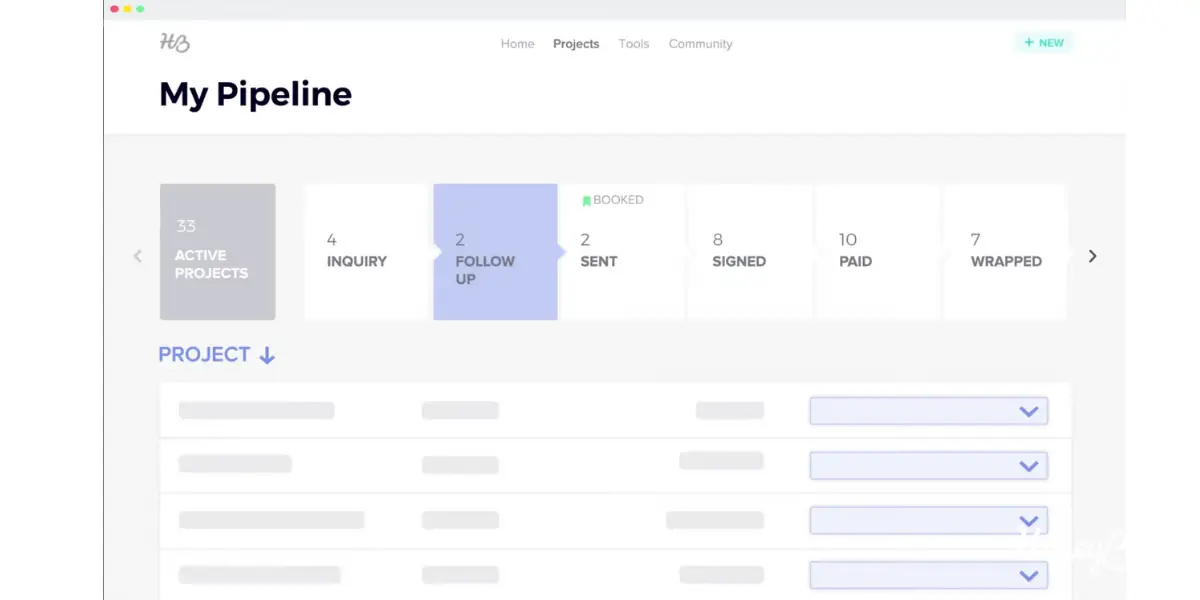Screen dimensions: 1200x600
Task: Click the green maximize window button
Action: pos(140,9)
